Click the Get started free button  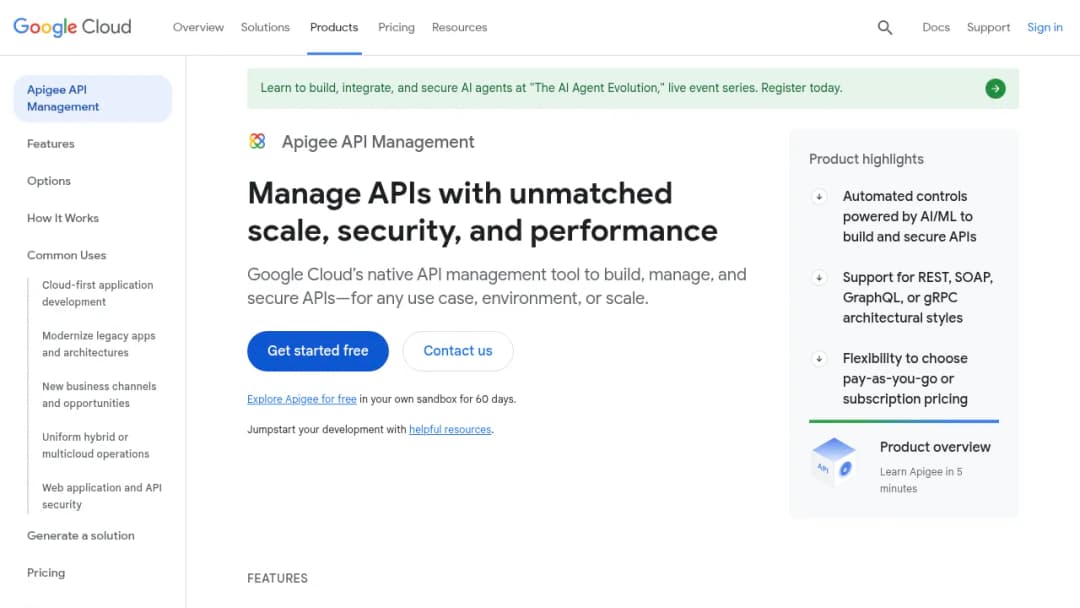point(318,351)
